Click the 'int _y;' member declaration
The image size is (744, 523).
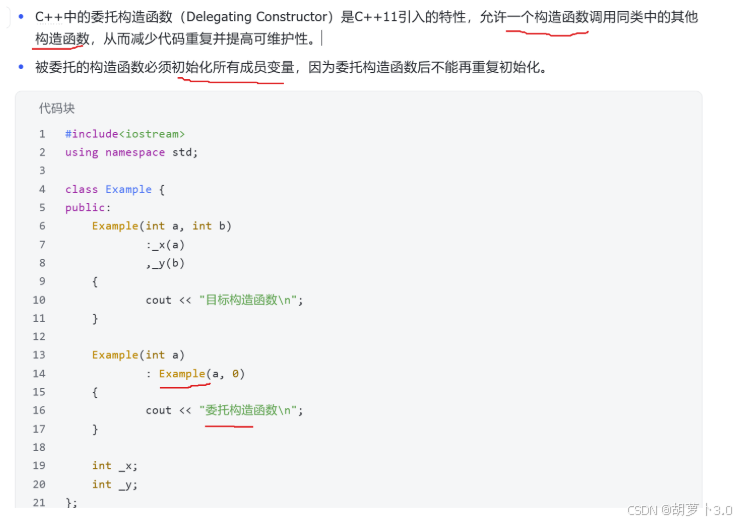[x=115, y=485]
